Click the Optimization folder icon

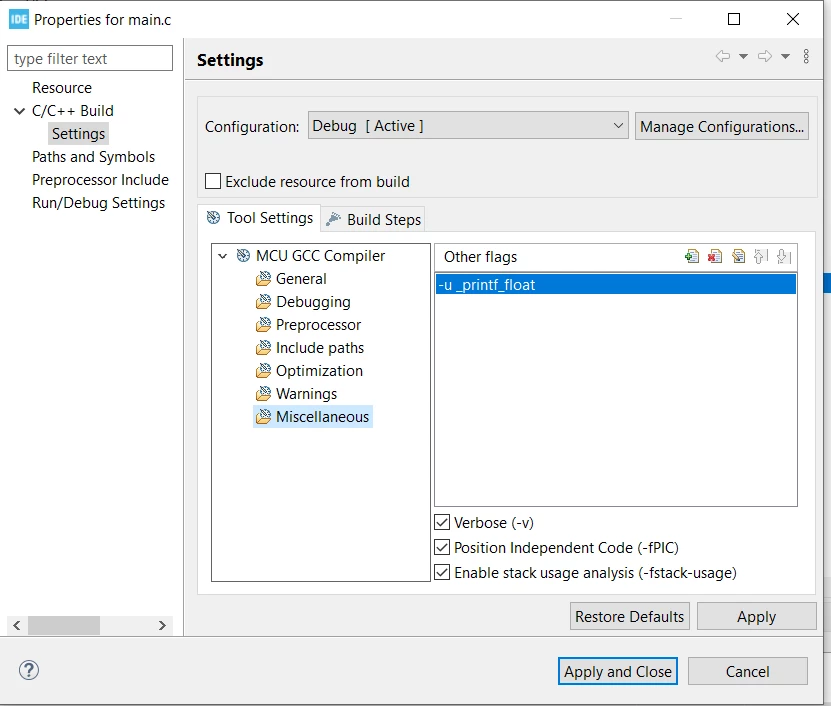pyautogui.click(x=263, y=370)
